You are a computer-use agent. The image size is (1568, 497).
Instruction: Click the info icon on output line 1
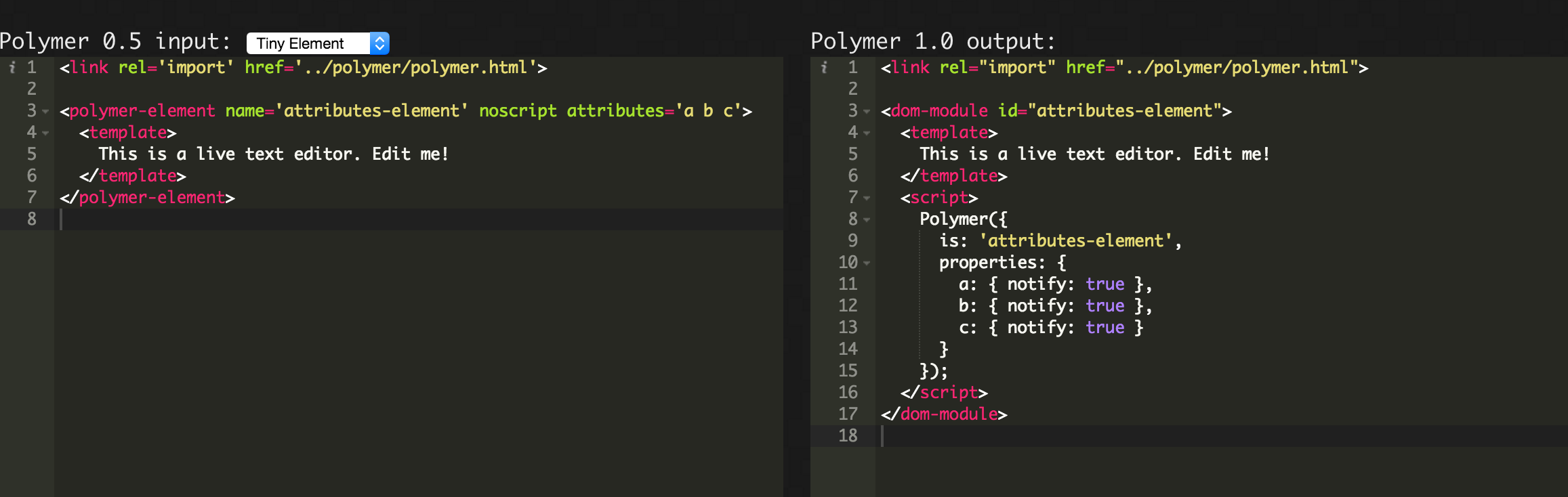coord(824,67)
